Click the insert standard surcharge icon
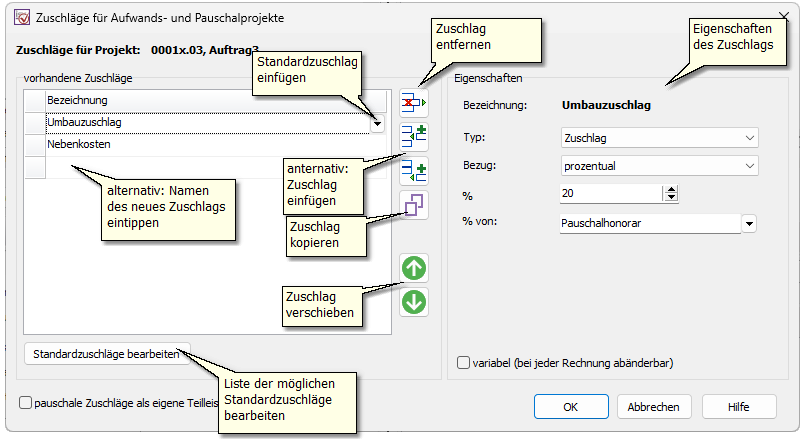 coord(413,137)
